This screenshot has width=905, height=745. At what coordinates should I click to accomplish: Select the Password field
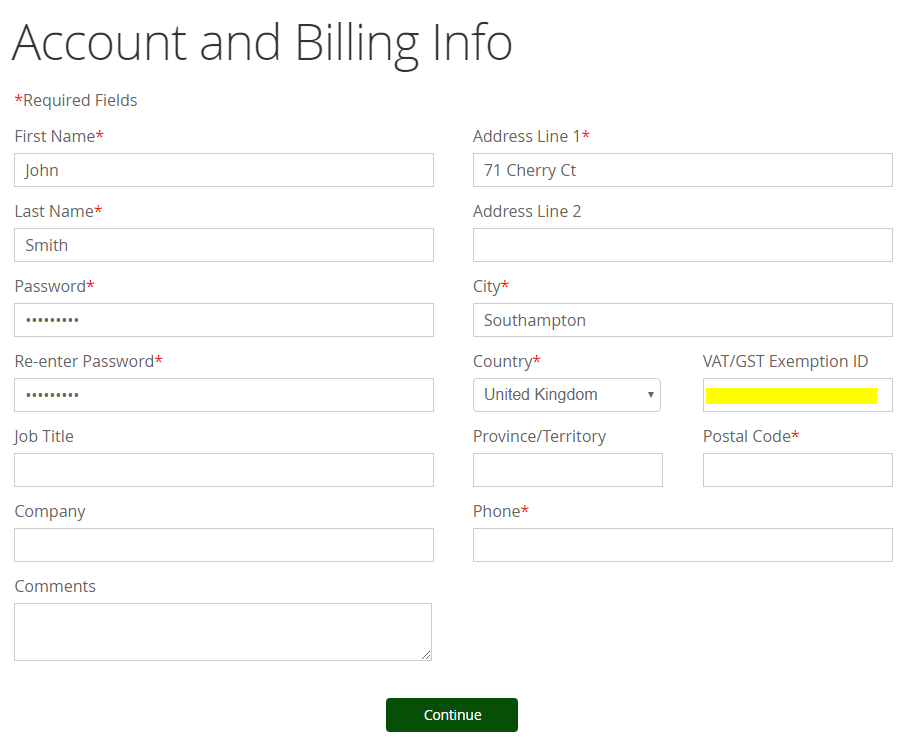tap(223, 320)
